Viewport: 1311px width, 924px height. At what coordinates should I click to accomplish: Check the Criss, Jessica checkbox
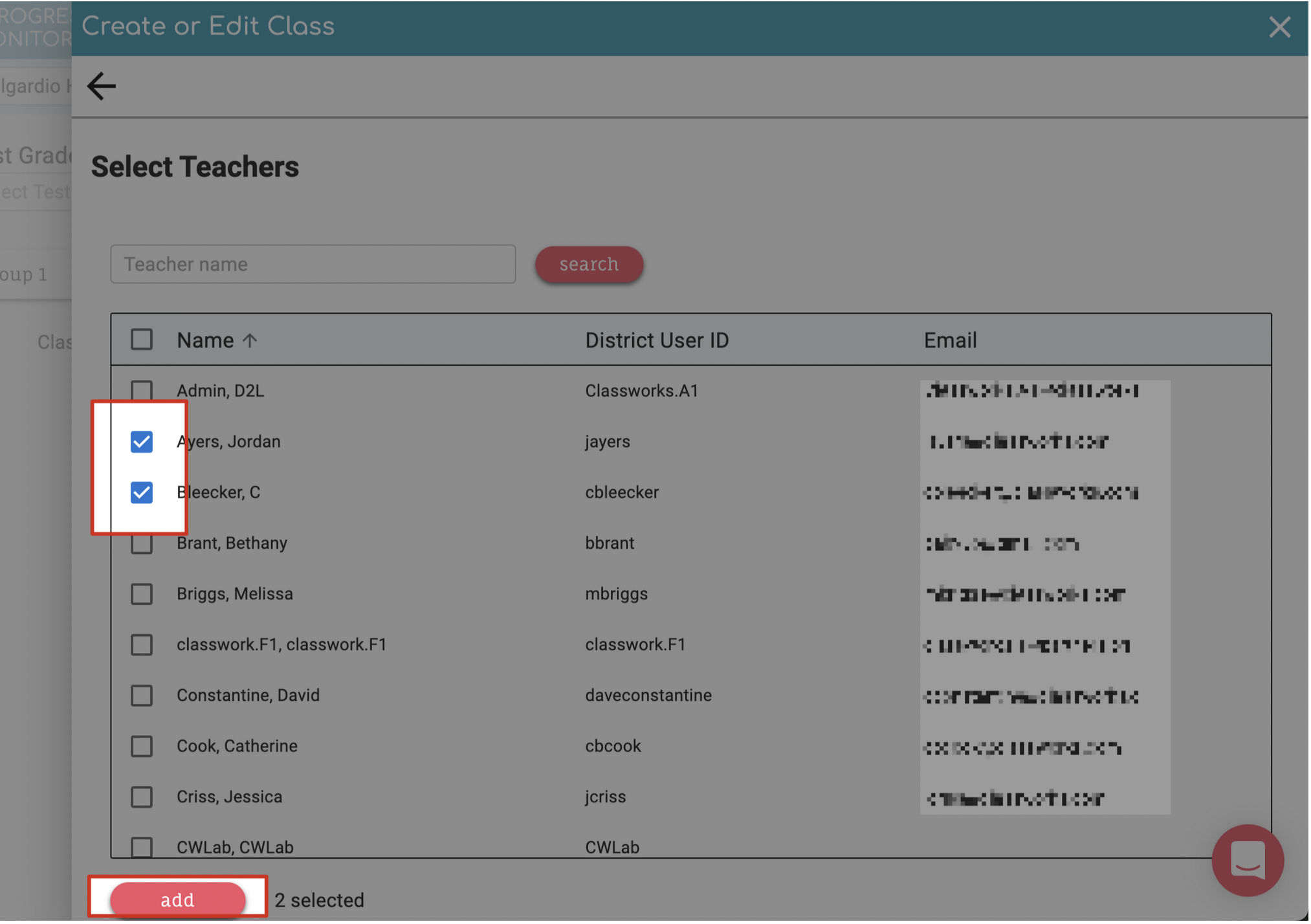pos(142,798)
